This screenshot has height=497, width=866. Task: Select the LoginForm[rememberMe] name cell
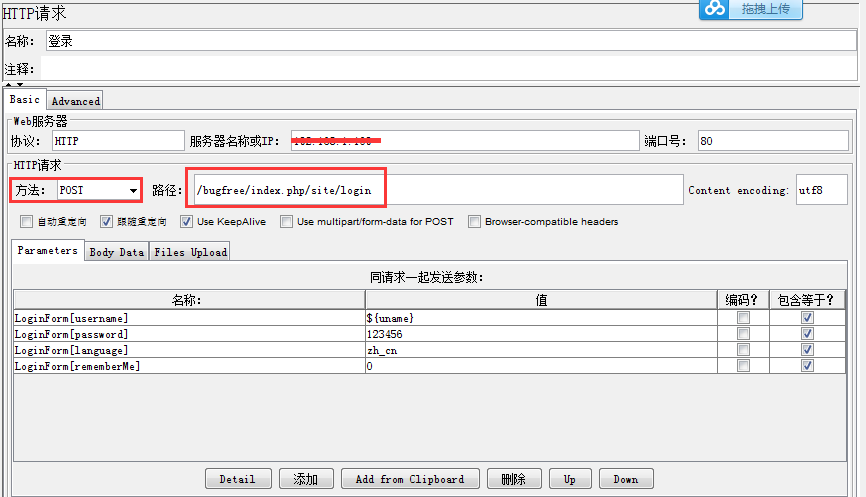(189, 366)
